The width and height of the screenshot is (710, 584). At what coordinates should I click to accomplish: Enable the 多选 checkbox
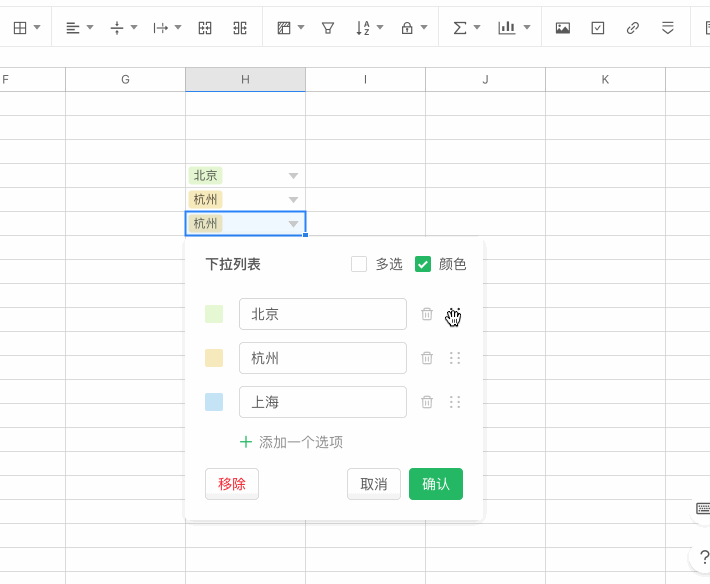coord(359,264)
